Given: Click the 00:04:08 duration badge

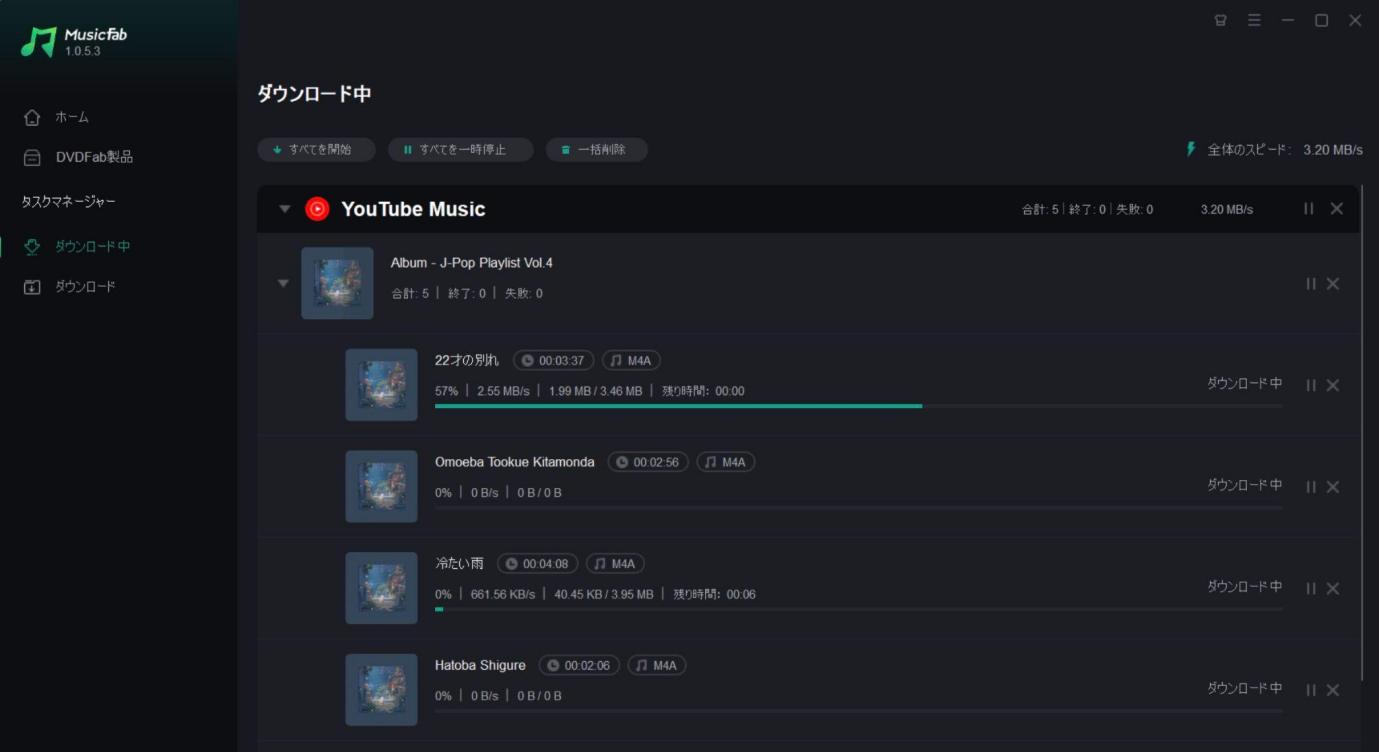Looking at the screenshot, I should 537,564.
